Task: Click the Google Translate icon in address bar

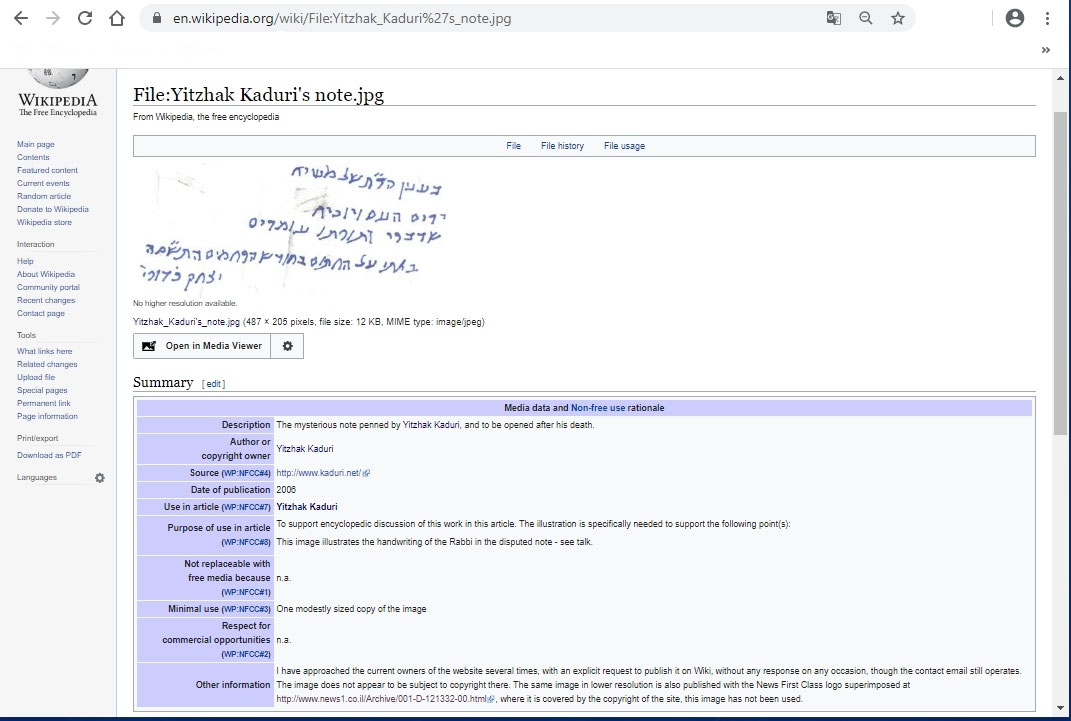Action: tap(833, 17)
